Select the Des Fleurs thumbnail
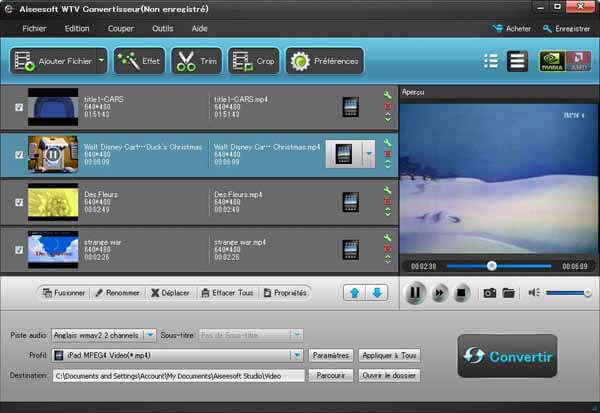Screen dimensions: 600x413 pos(53,202)
